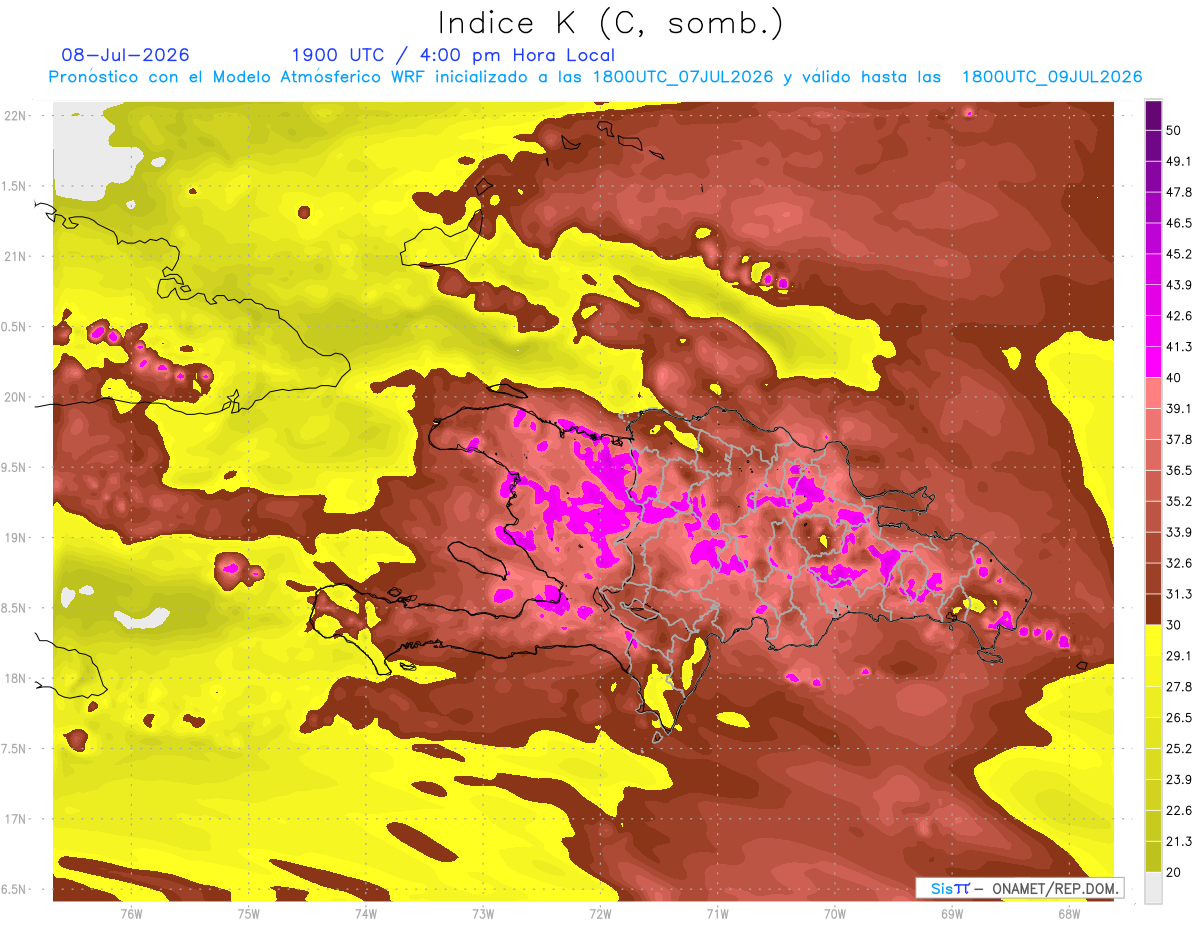Click the legend value "47.8"
Viewport: 1200px width, 927px height.
tap(1179, 192)
